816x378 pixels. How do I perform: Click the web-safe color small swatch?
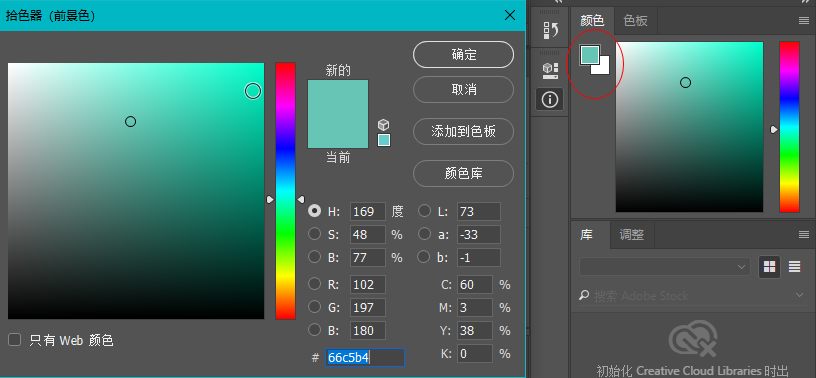[384, 140]
